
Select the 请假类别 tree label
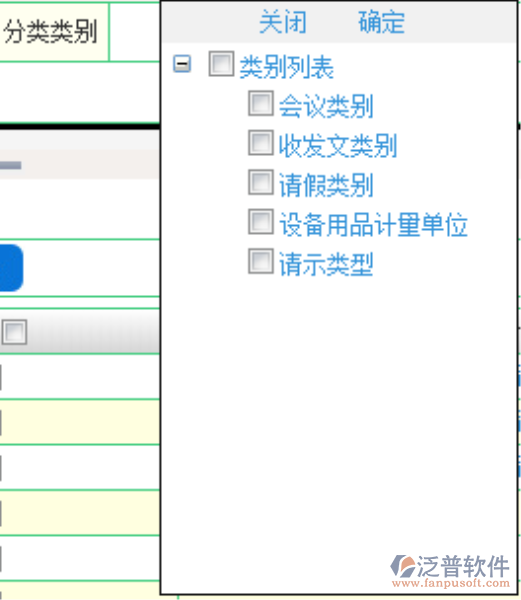326,185
